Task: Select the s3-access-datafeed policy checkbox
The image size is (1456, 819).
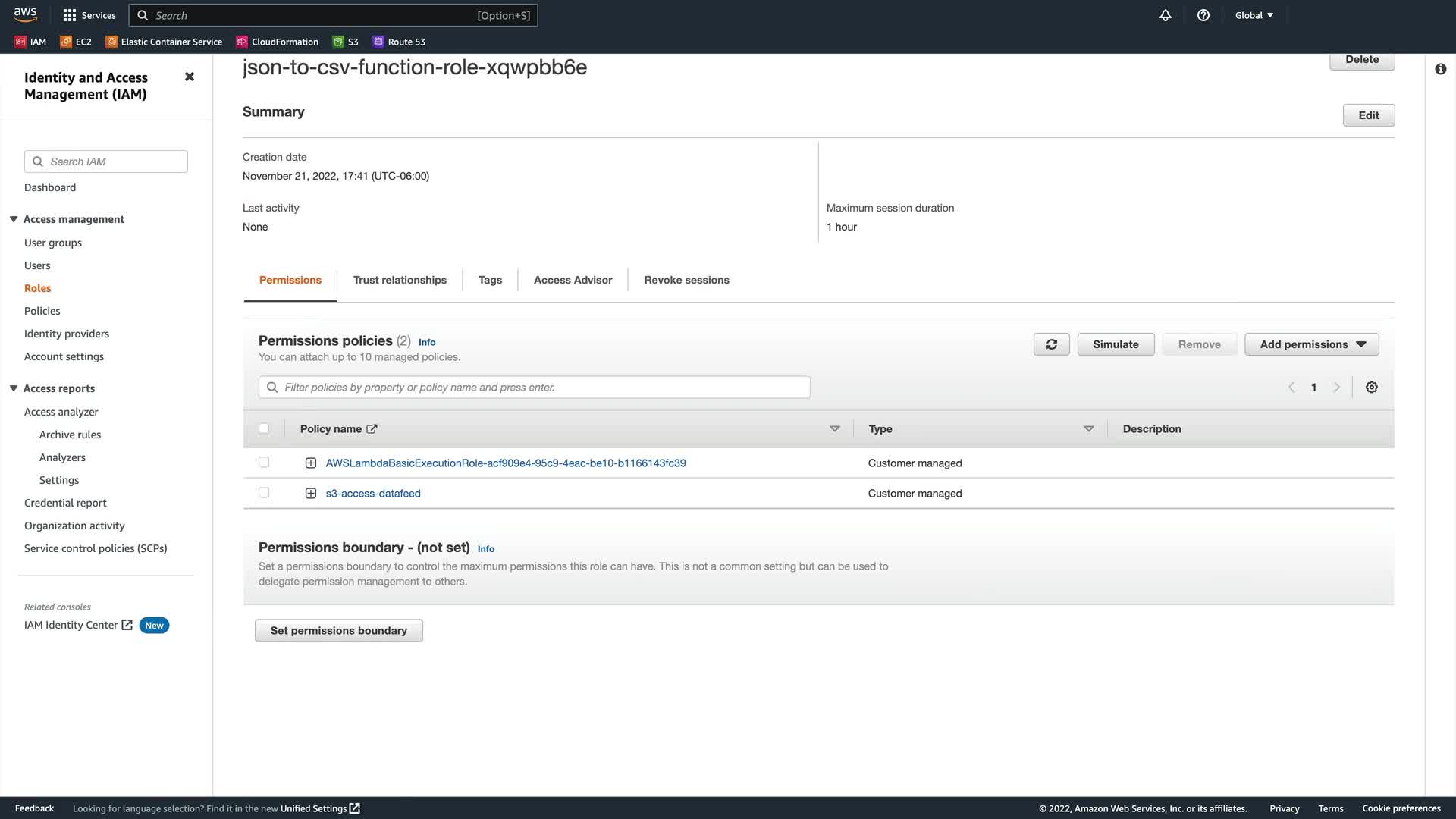Action: click(264, 493)
